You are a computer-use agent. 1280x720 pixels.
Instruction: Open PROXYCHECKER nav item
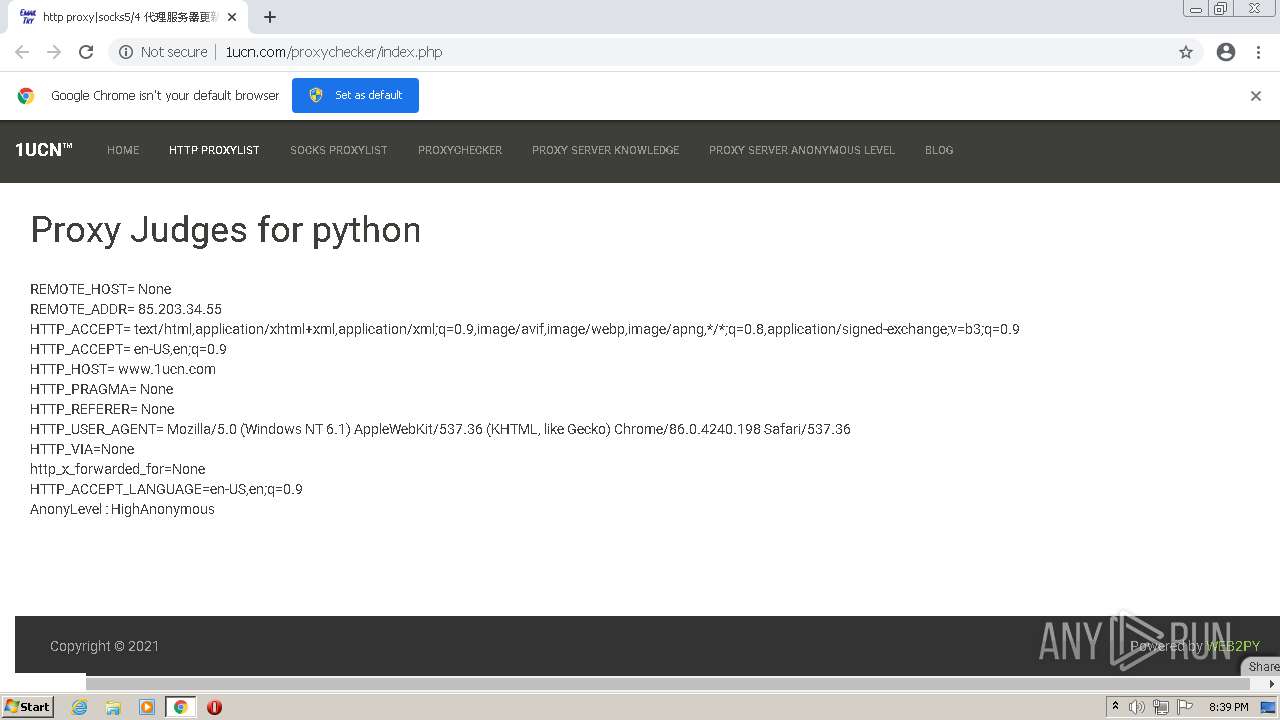460,150
